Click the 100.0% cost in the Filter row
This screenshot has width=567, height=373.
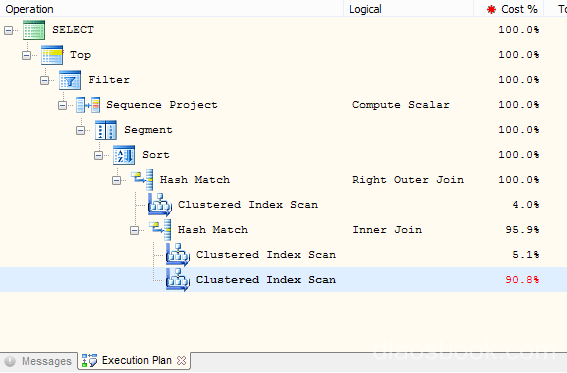519,80
